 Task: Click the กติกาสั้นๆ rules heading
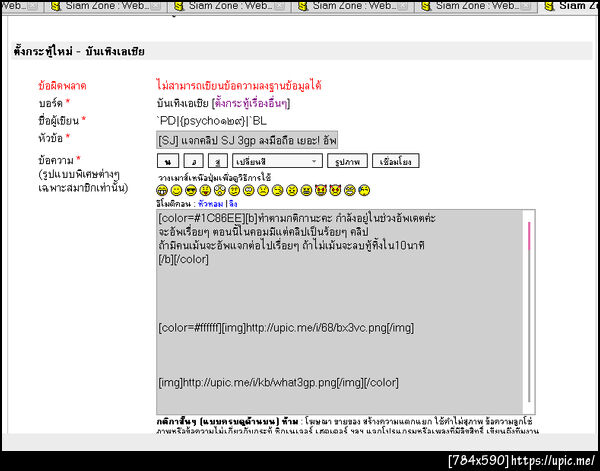[x=227, y=422]
